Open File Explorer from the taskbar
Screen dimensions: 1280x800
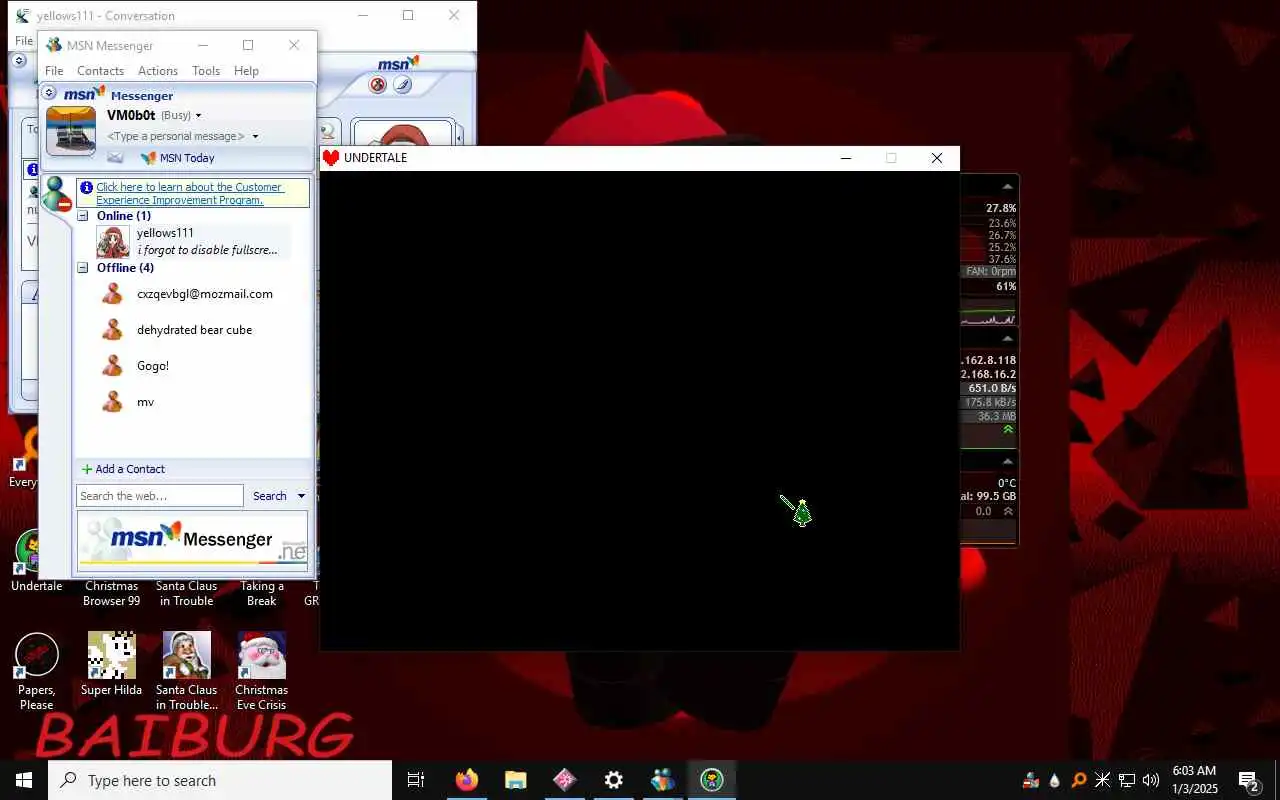[x=516, y=780]
